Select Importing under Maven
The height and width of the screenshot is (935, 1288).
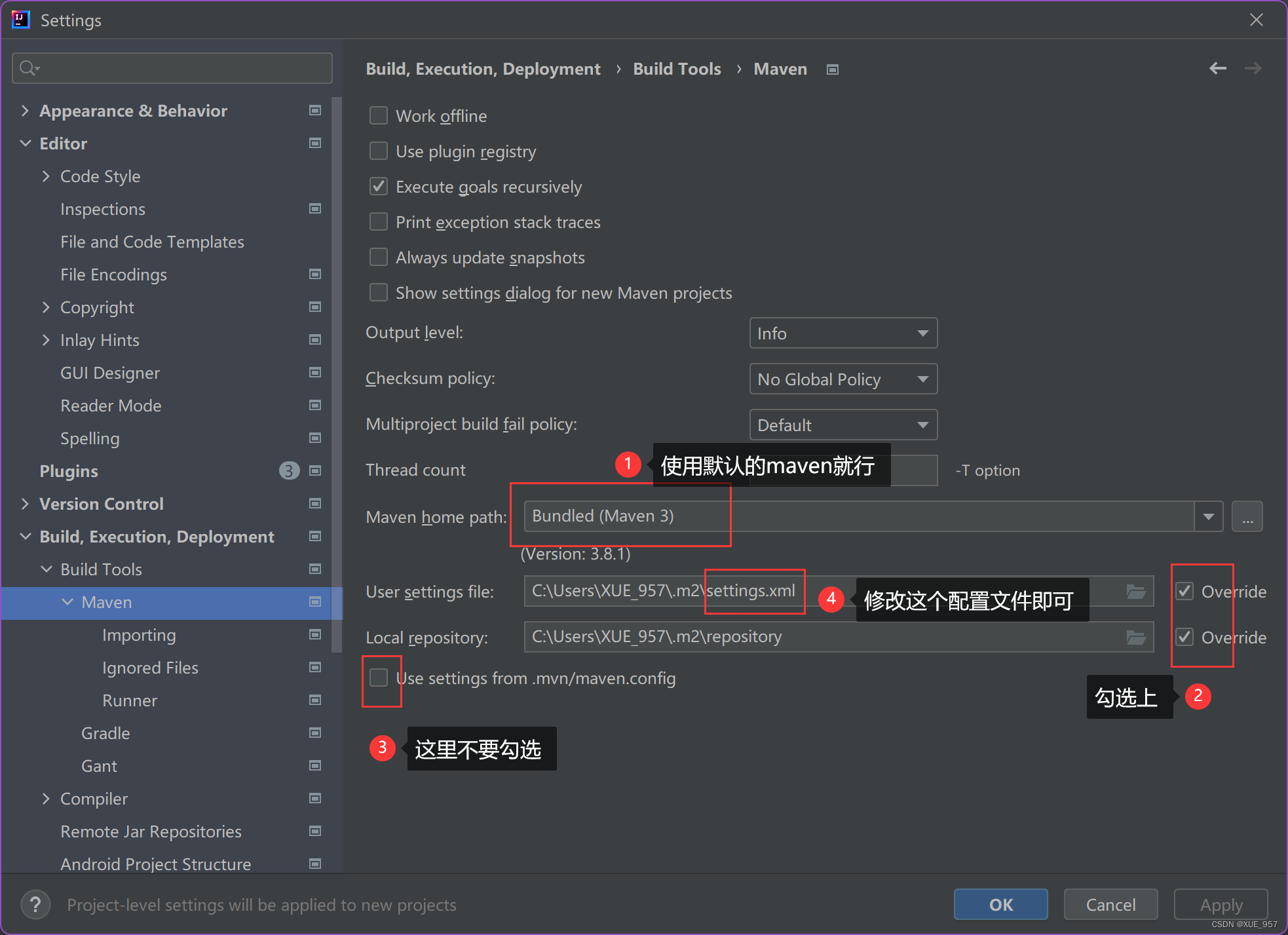[139, 635]
